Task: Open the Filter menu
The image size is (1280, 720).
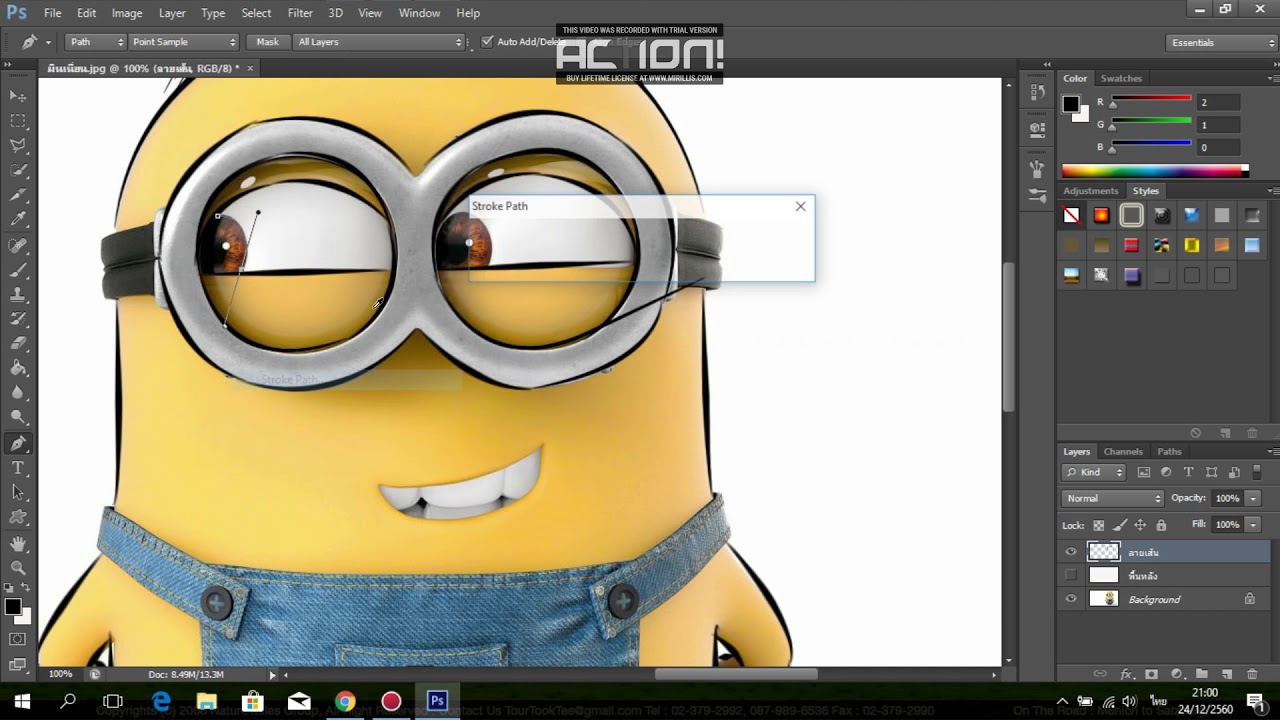Action: coord(300,13)
